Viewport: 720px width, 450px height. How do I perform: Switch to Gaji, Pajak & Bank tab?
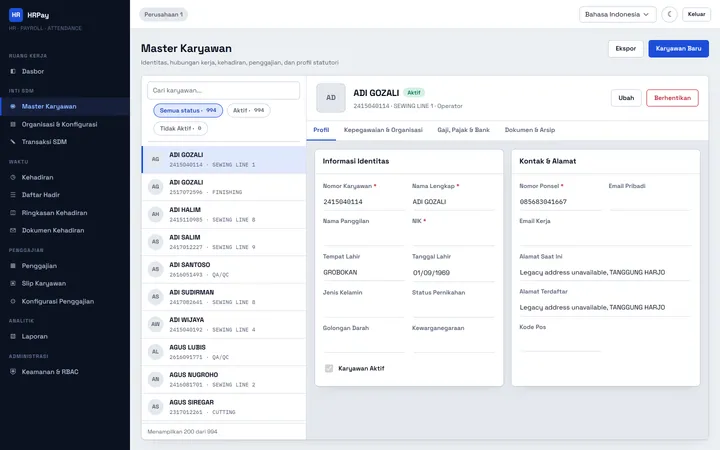tap(463, 130)
